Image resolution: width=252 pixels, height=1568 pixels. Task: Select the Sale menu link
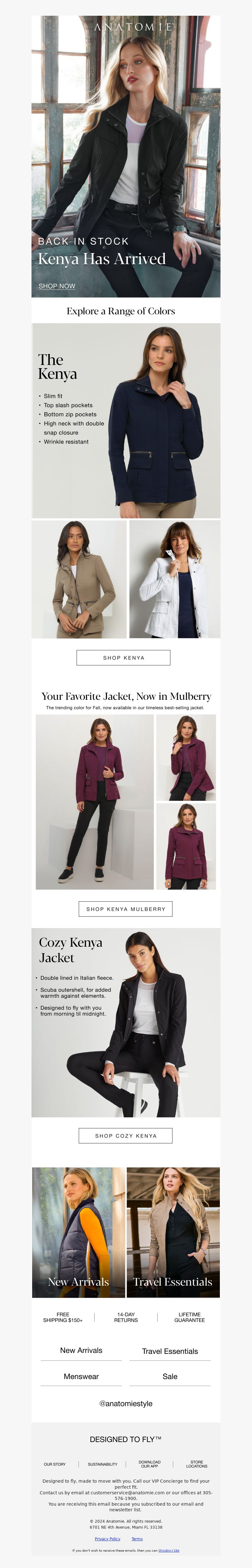coord(170,1376)
